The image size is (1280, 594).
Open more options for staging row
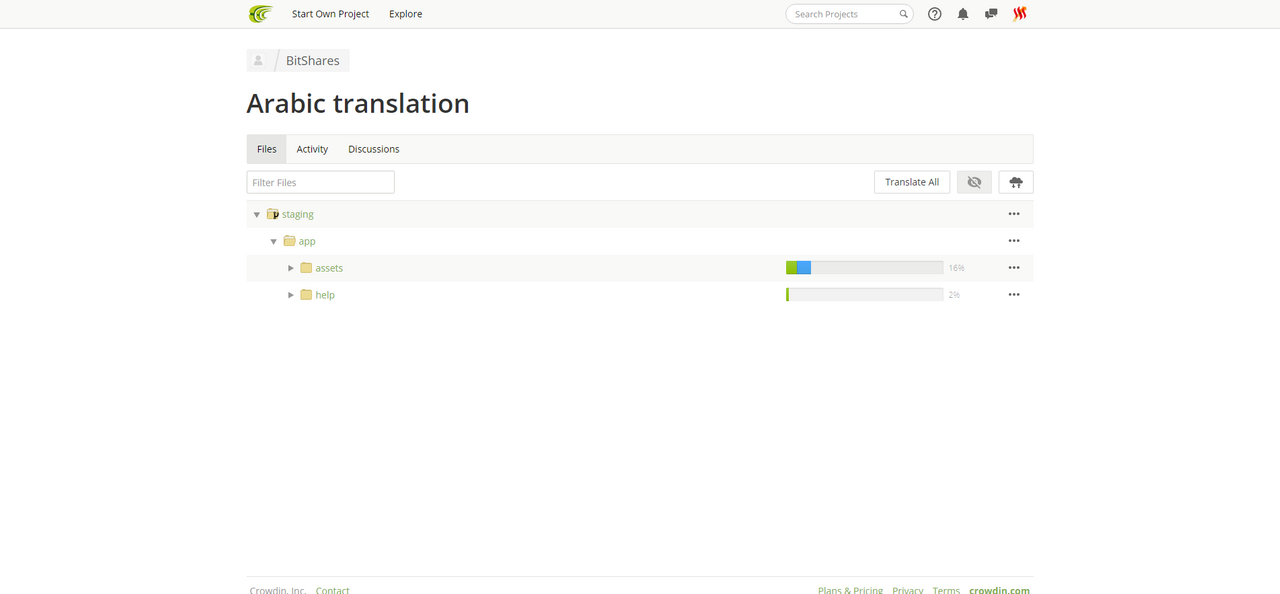click(x=1014, y=214)
